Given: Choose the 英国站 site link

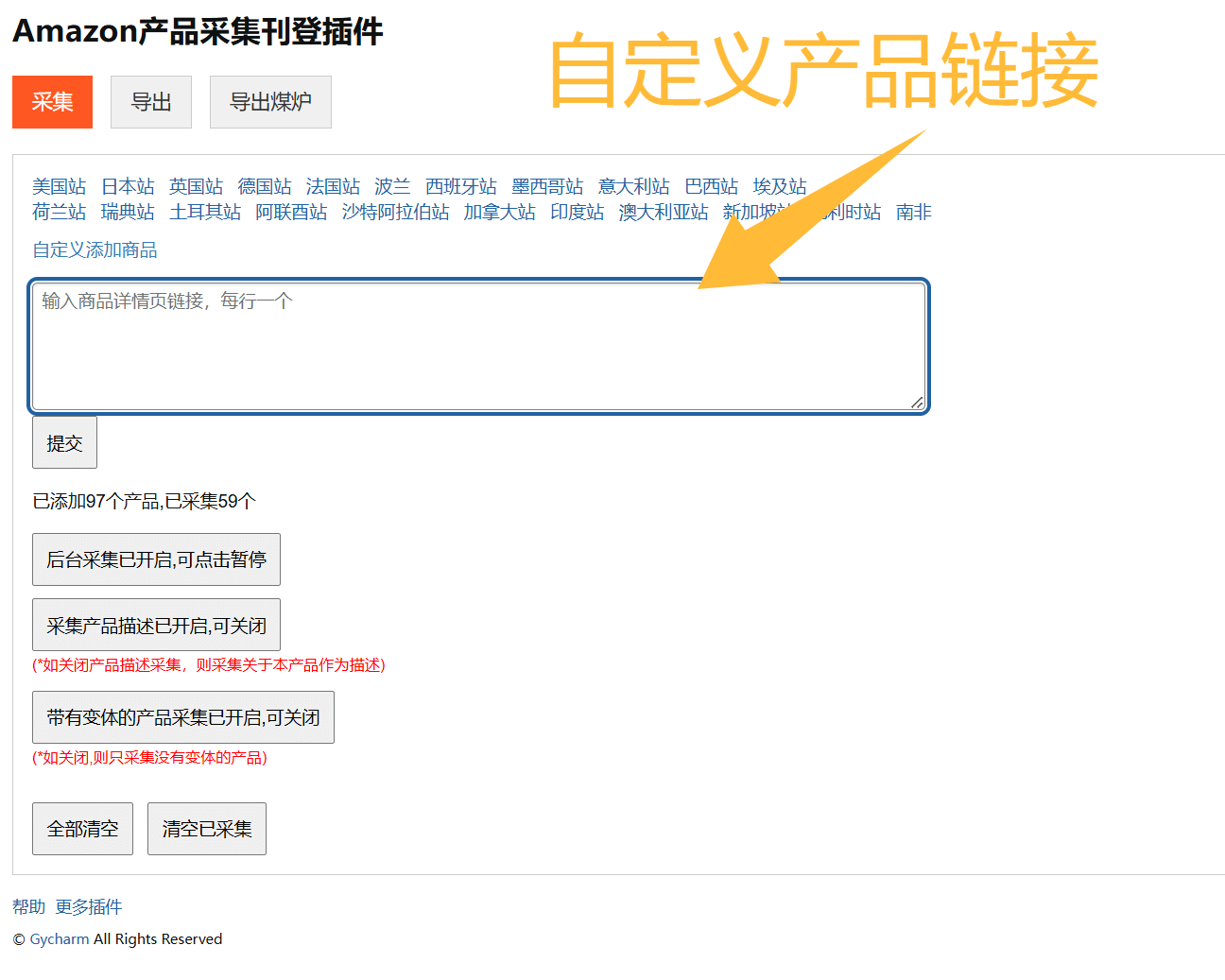Looking at the screenshot, I should 196,186.
